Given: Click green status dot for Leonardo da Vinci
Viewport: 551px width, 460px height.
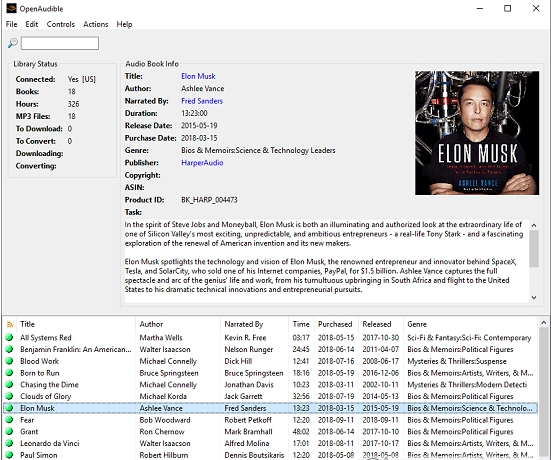Looking at the screenshot, I should tap(9, 443).
